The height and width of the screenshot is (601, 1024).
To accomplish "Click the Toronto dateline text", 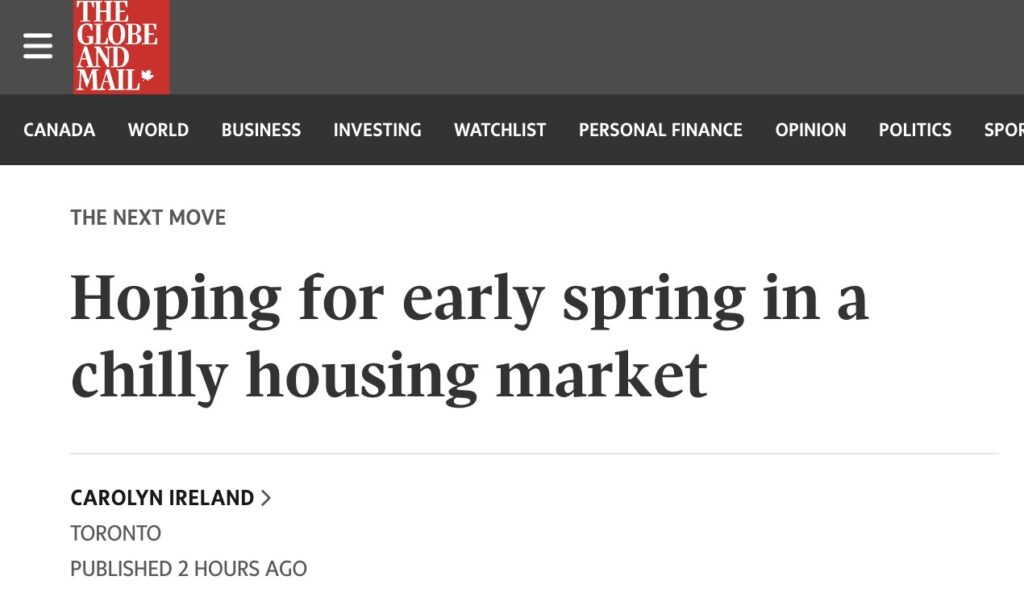I will (115, 533).
